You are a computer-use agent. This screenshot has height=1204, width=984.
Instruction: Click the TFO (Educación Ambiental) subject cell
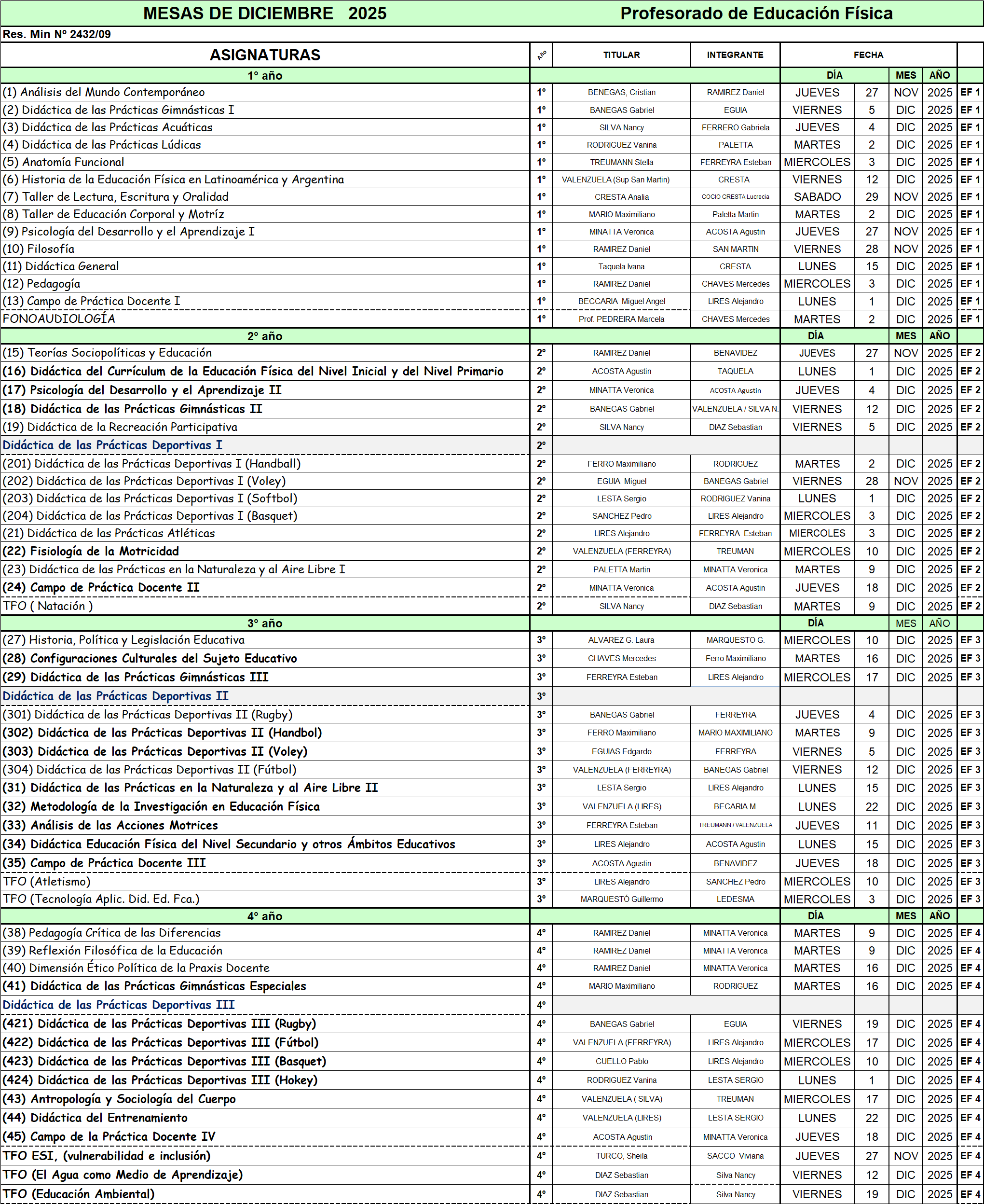79,1194
